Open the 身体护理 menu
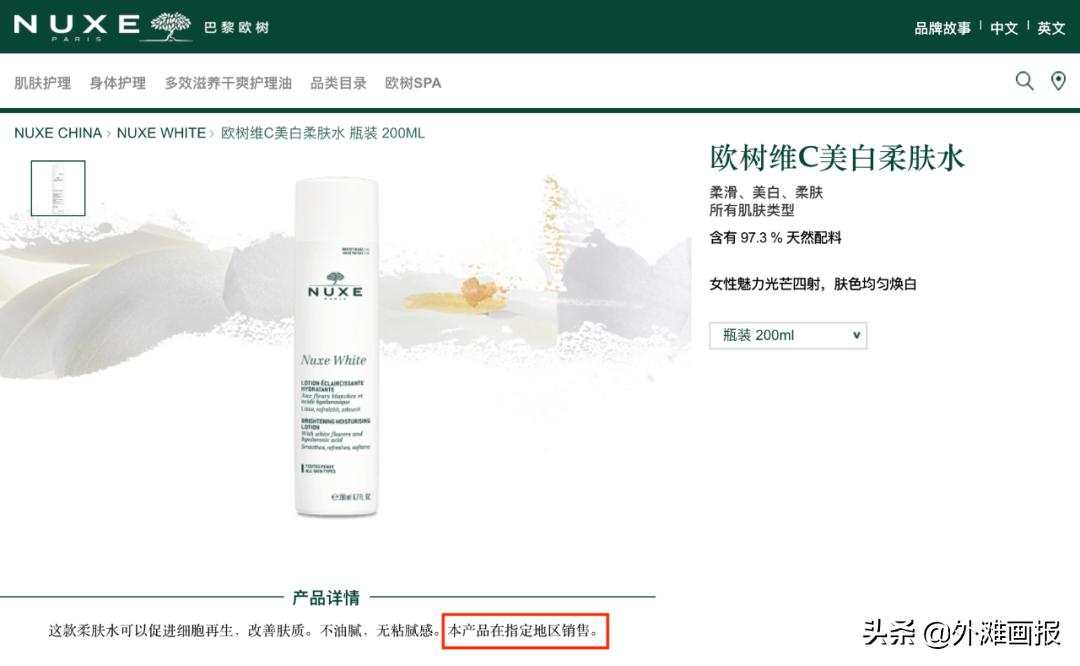The image size is (1080, 666). tap(118, 83)
